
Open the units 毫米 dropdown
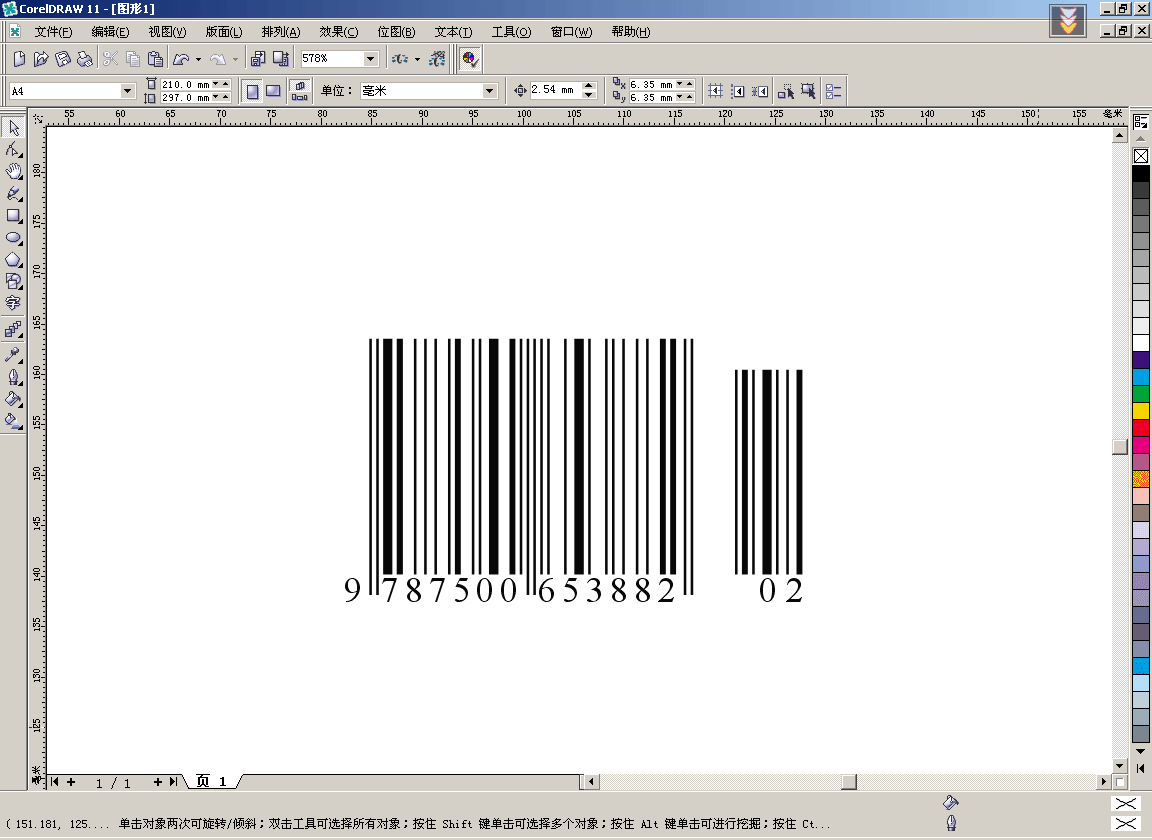(489, 91)
